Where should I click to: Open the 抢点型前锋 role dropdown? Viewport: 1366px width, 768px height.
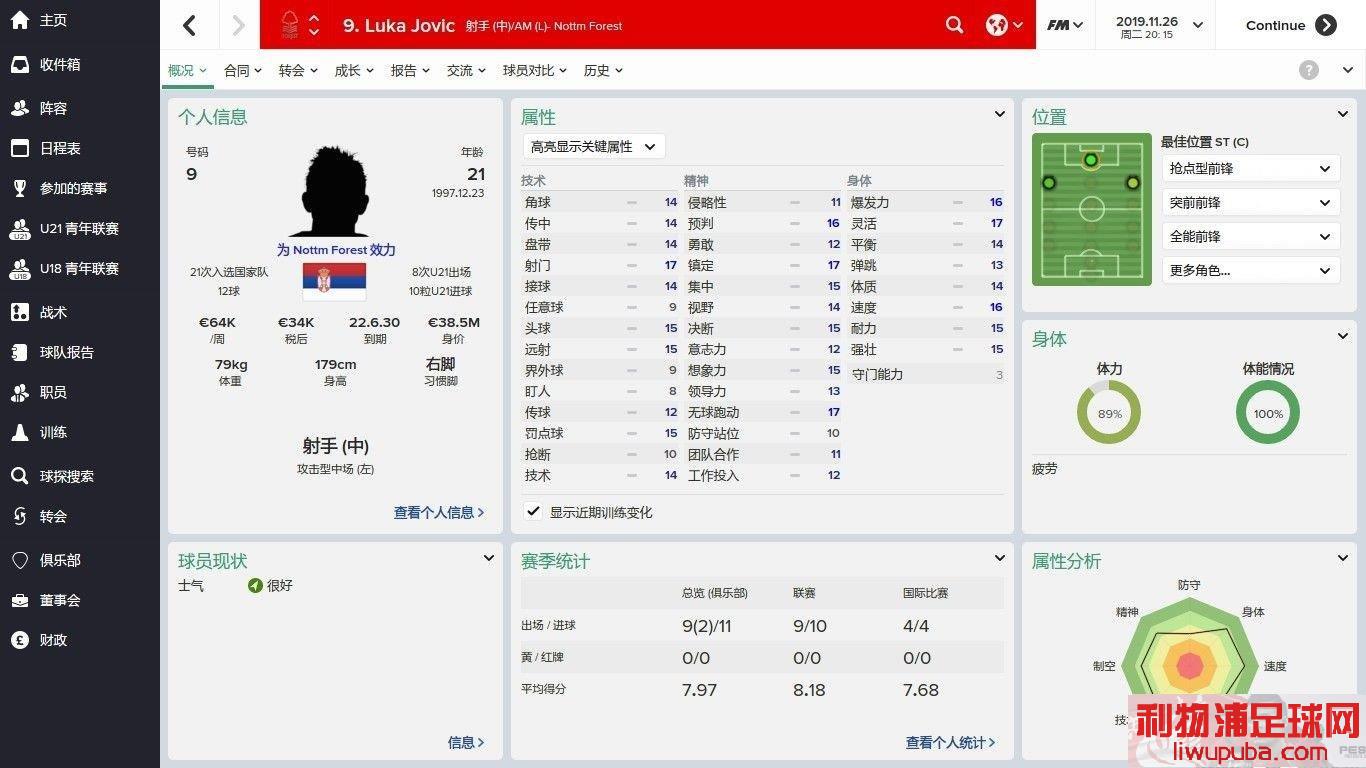pyautogui.click(x=1250, y=169)
